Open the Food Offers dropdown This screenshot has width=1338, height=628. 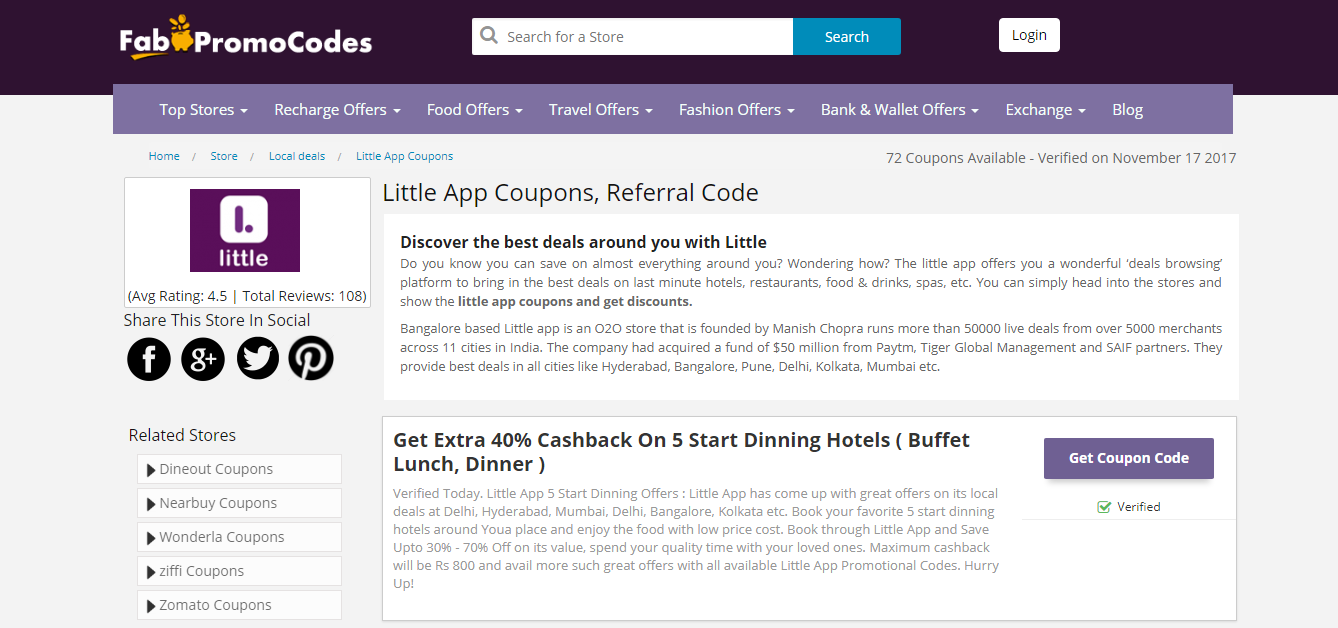474,110
